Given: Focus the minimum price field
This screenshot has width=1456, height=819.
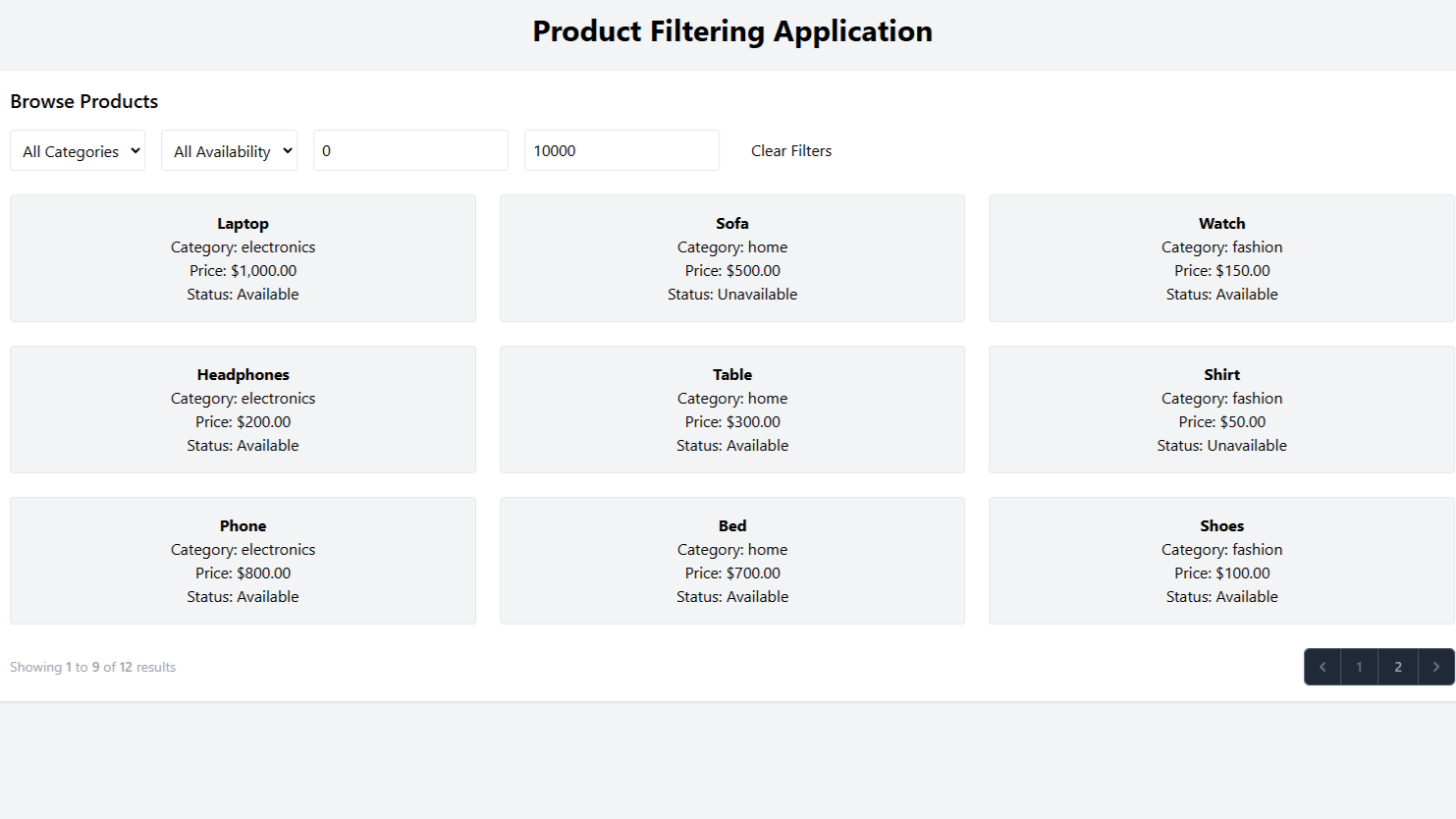Looking at the screenshot, I should (x=410, y=151).
